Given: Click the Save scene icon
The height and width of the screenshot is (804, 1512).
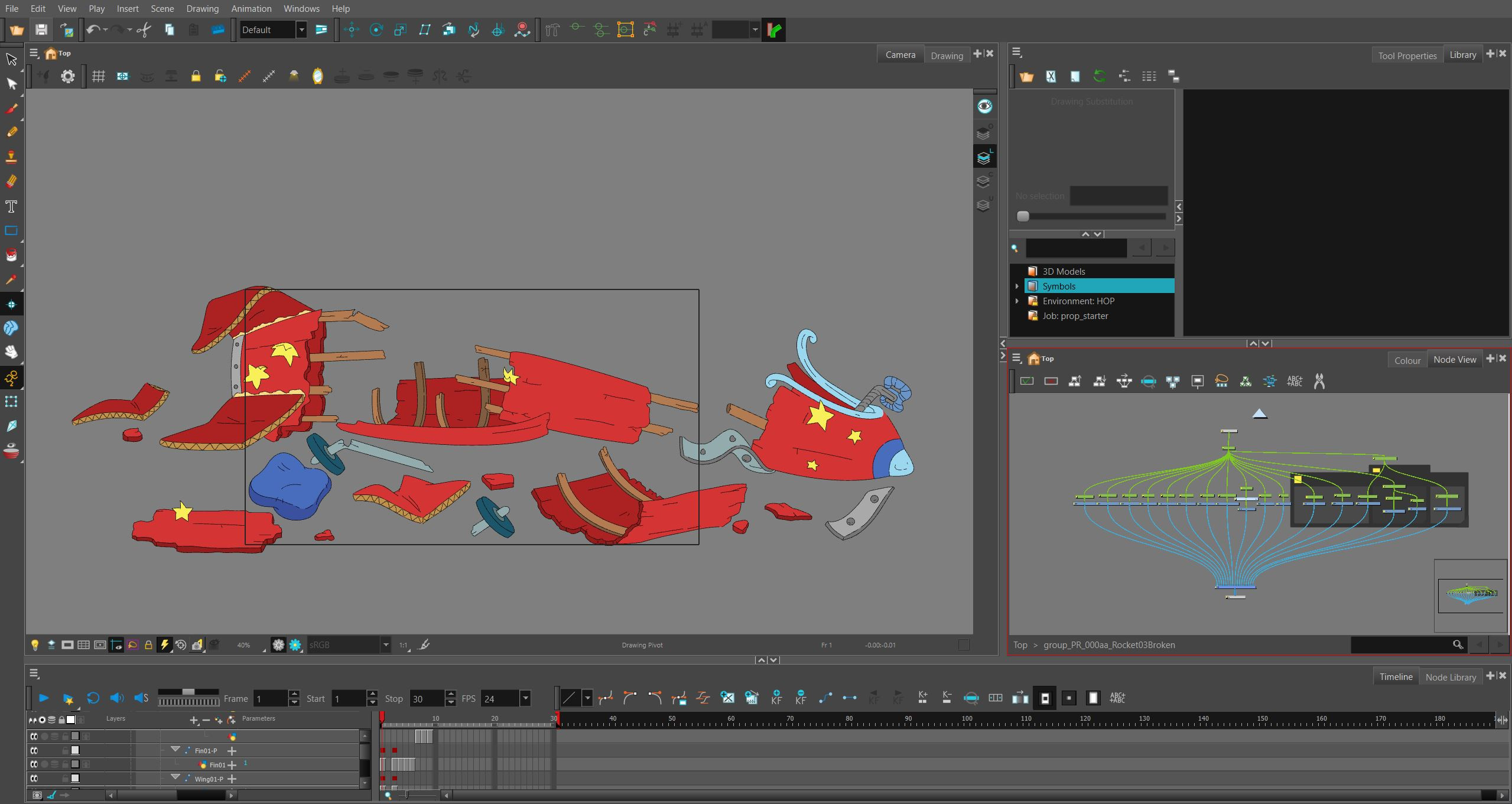Looking at the screenshot, I should [41, 30].
